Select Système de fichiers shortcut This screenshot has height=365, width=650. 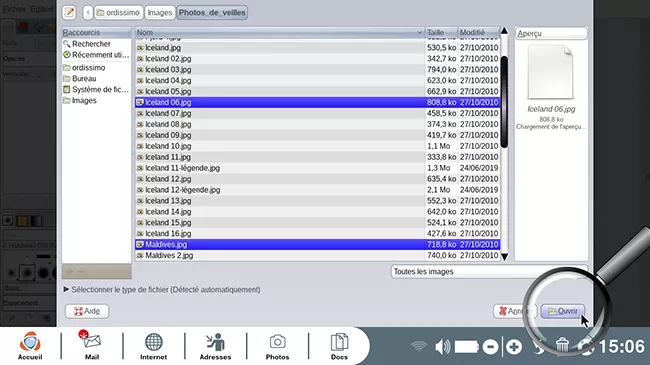point(97,90)
